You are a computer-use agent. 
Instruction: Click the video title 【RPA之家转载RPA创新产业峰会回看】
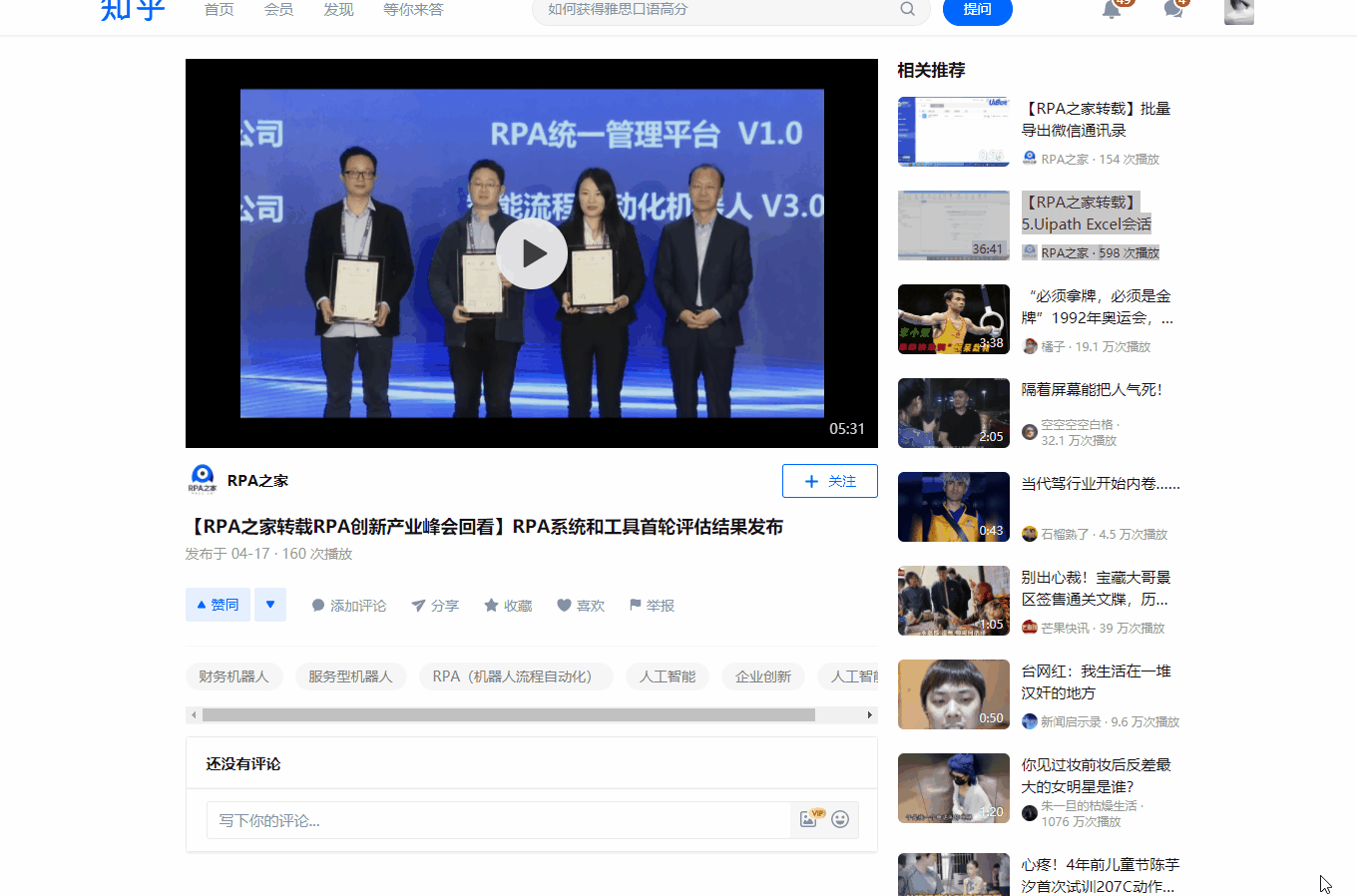485,527
